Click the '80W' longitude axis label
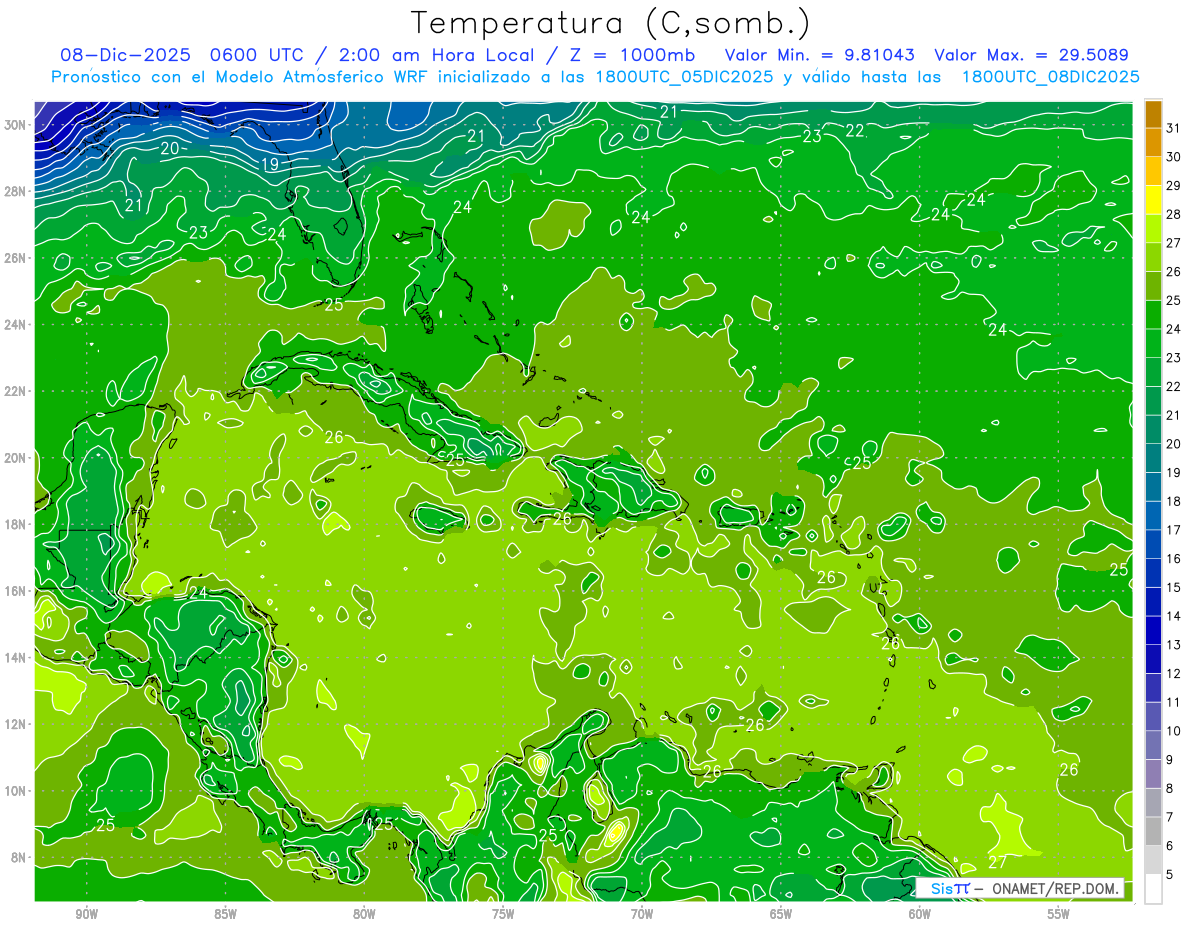The height and width of the screenshot is (927, 1200). click(364, 915)
